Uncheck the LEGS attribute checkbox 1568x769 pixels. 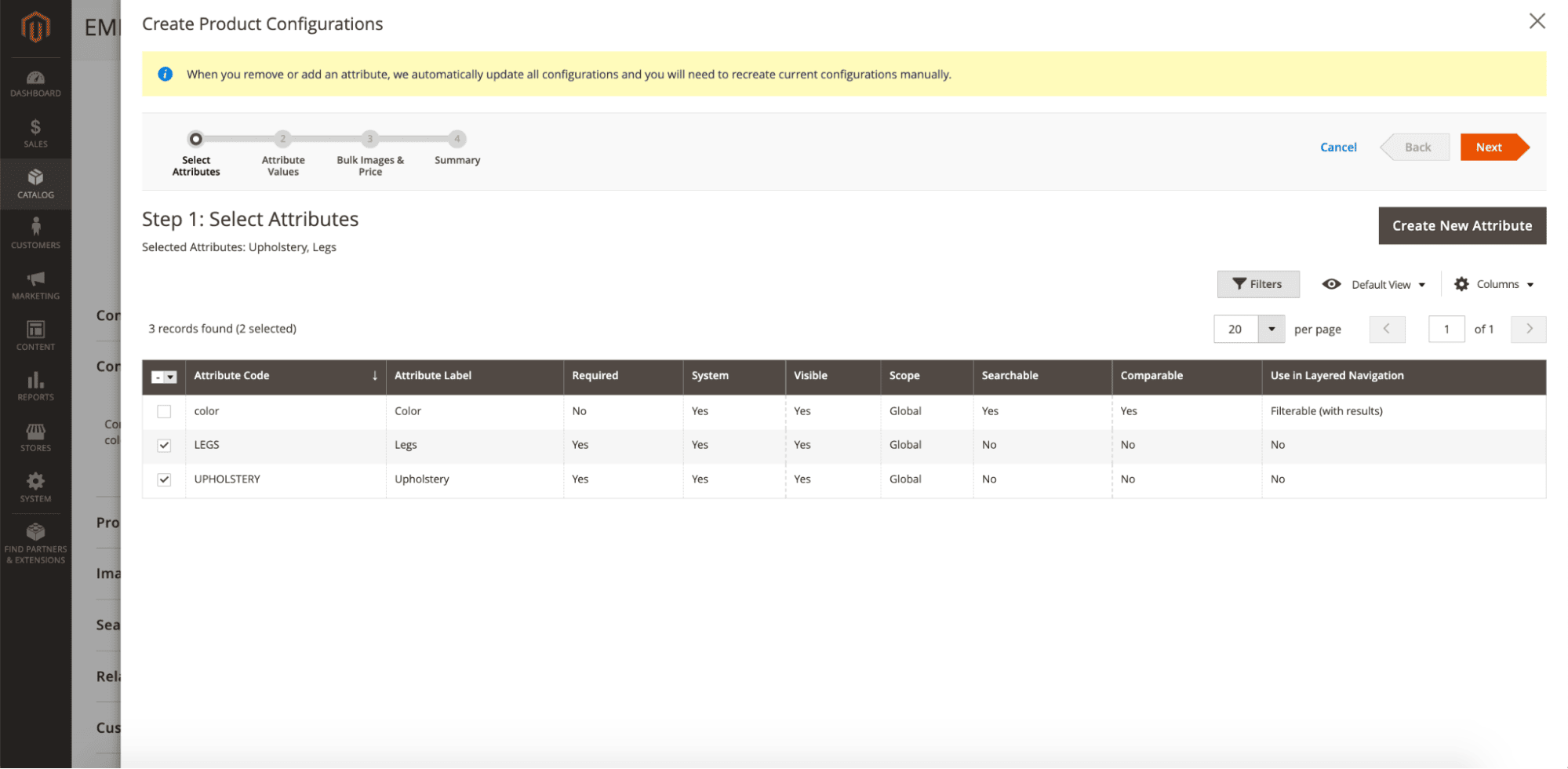point(164,445)
